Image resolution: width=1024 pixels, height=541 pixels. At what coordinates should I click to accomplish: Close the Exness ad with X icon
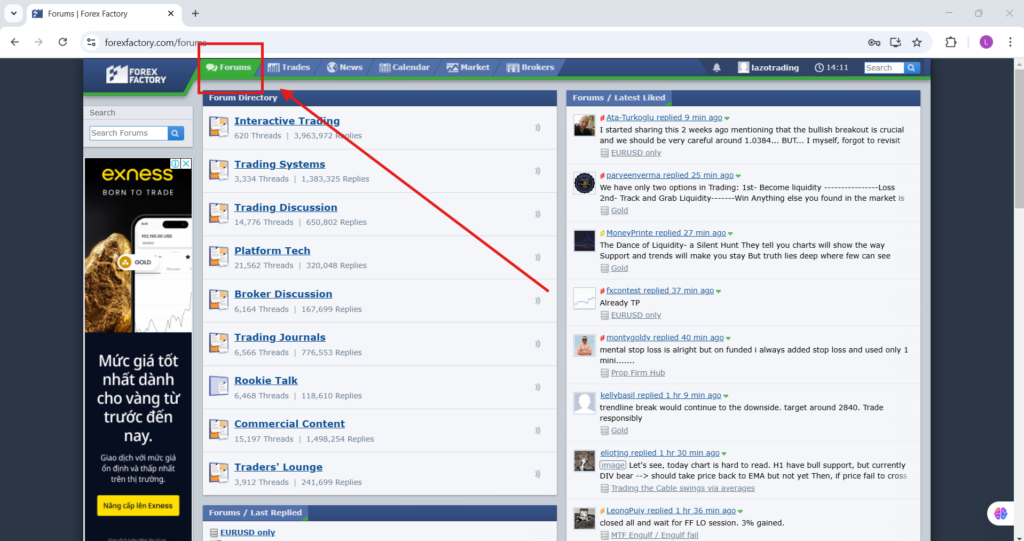186,163
